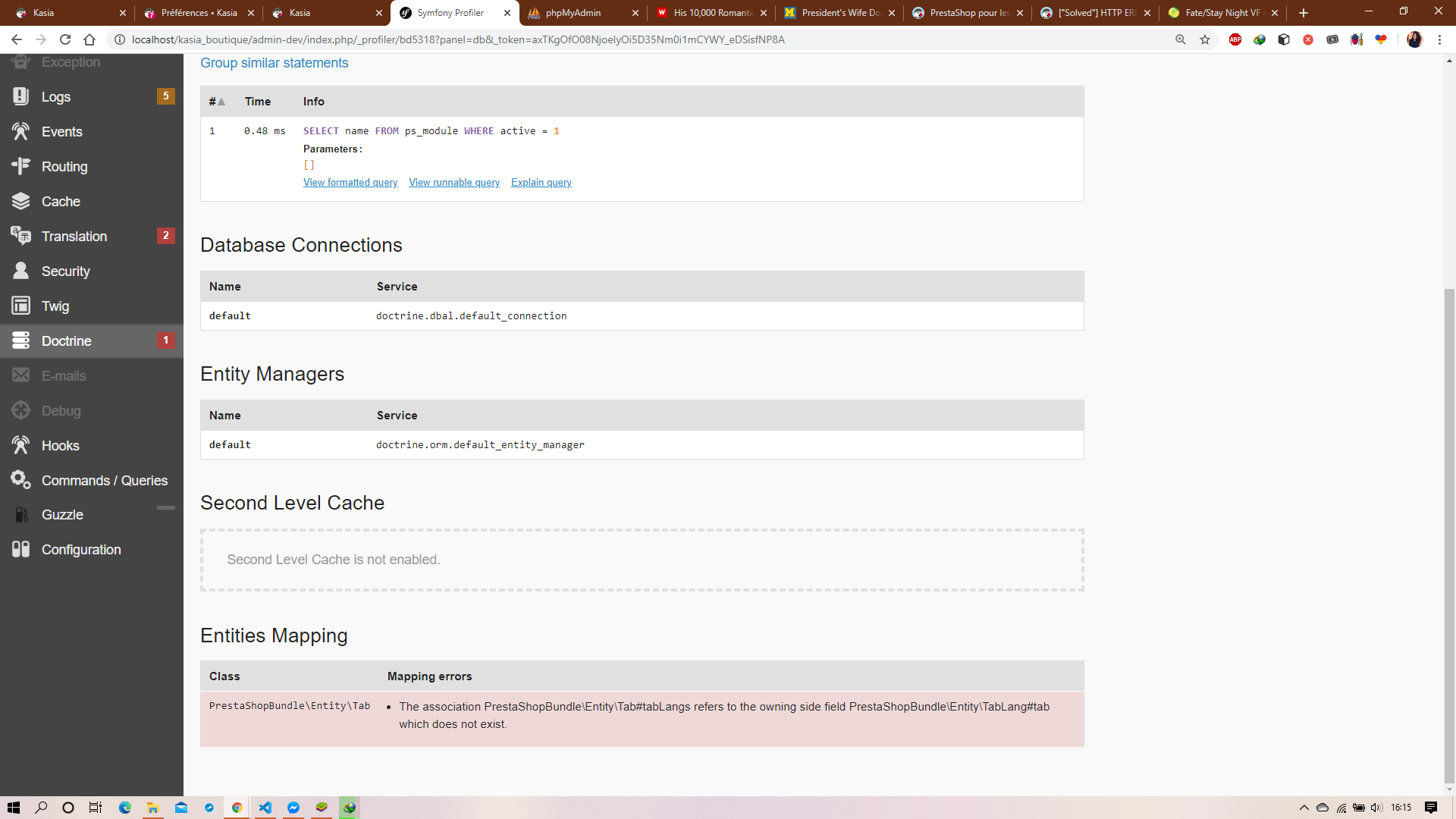Open the Configuration panel

pyautogui.click(x=80, y=550)
